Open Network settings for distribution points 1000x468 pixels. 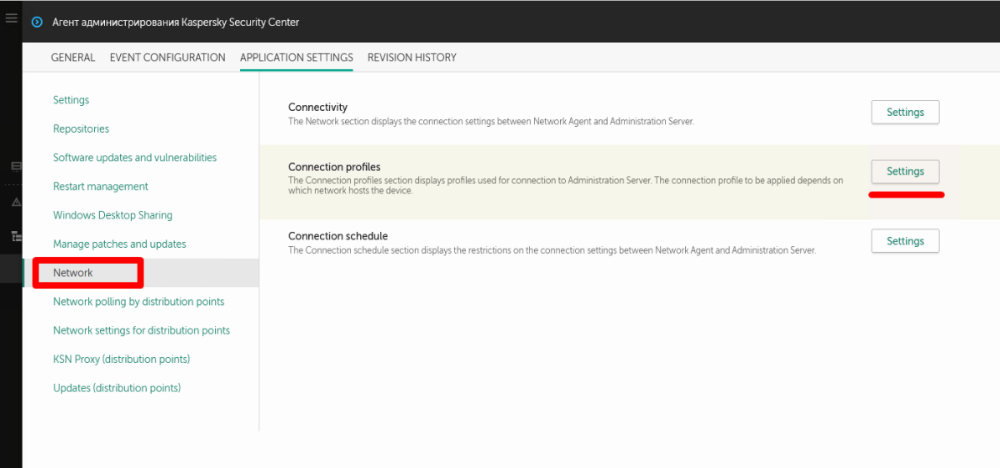click(142, 330)
